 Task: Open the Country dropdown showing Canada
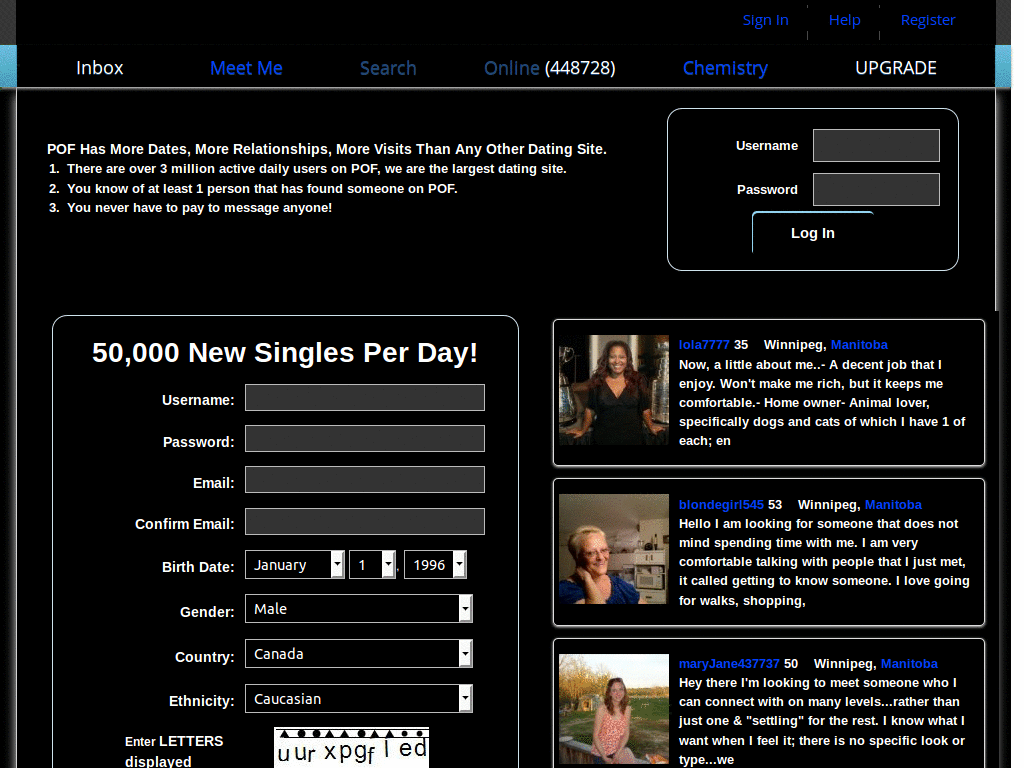(358, 653)
